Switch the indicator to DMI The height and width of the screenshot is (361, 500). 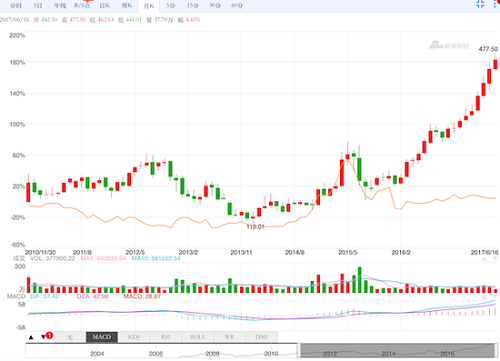tap(261, 337)
